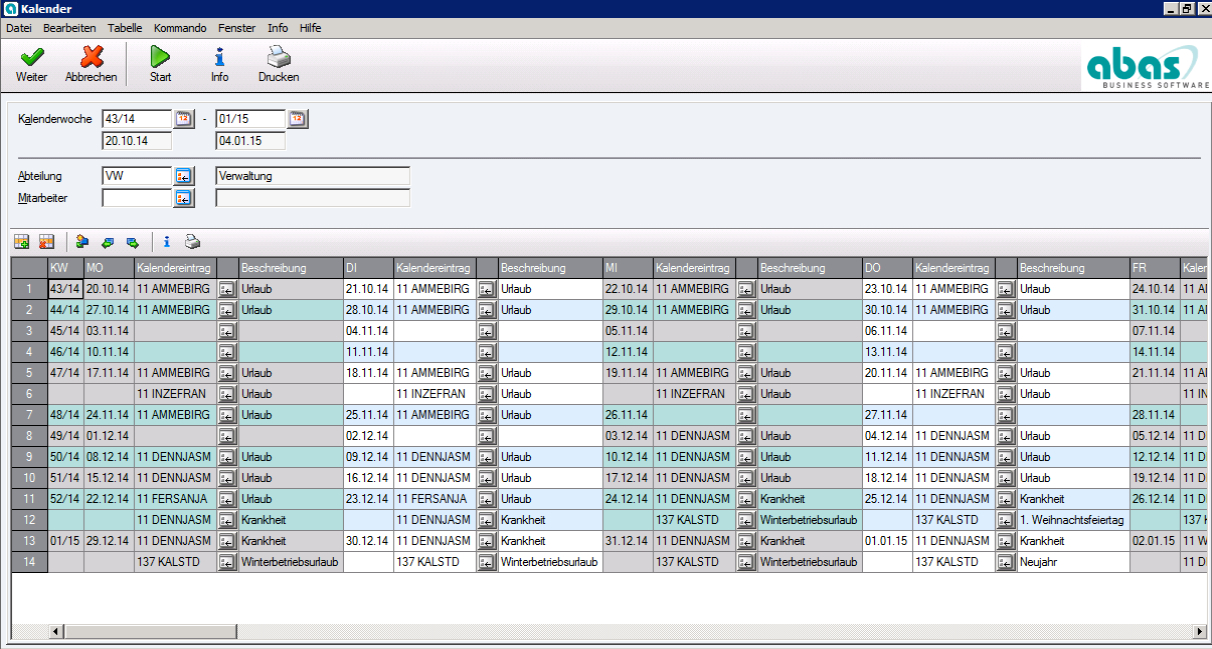Image resolution: width=1212 pixels, height=649 pixels.
Task: Click the Abteilung field containing VW
Action: coord(137,176)
